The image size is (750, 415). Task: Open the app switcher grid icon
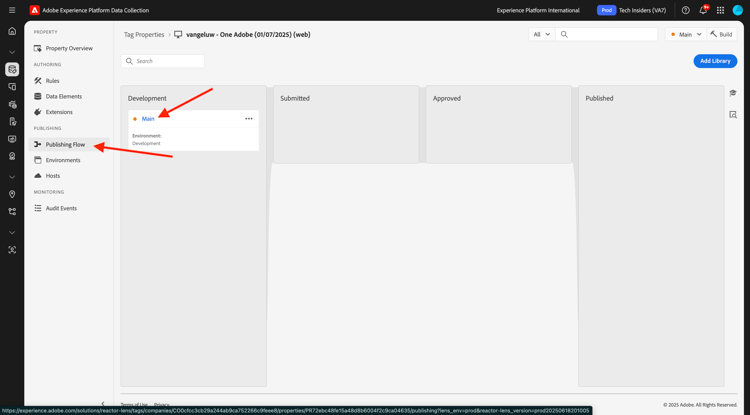click(720, 10)
